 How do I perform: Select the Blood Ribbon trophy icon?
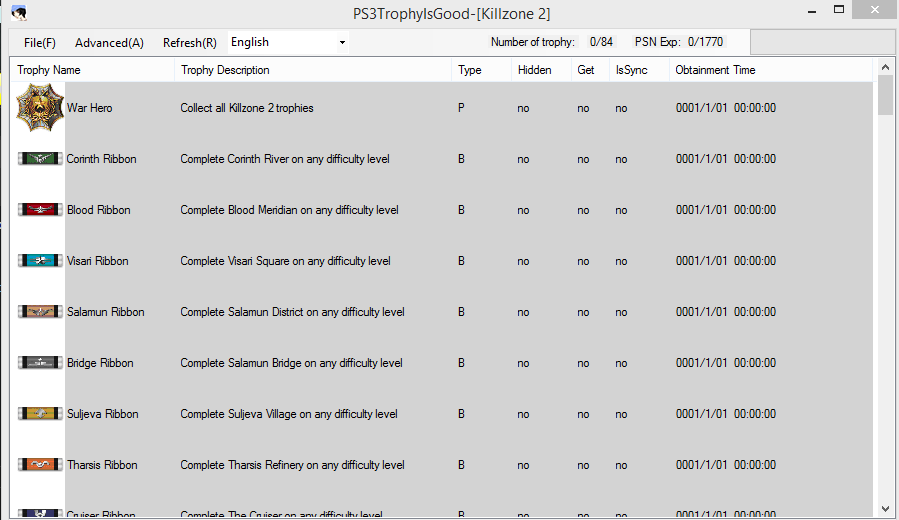40,210
